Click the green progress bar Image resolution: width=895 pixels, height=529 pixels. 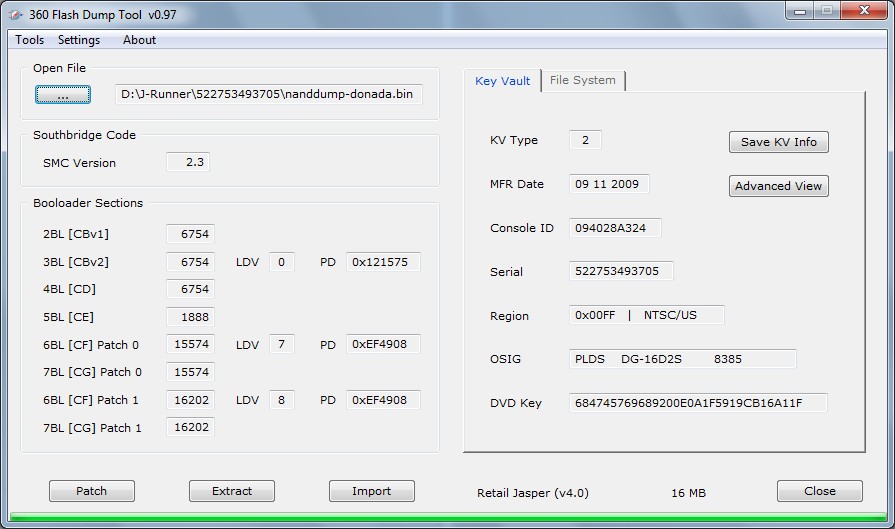coord(448,517)
